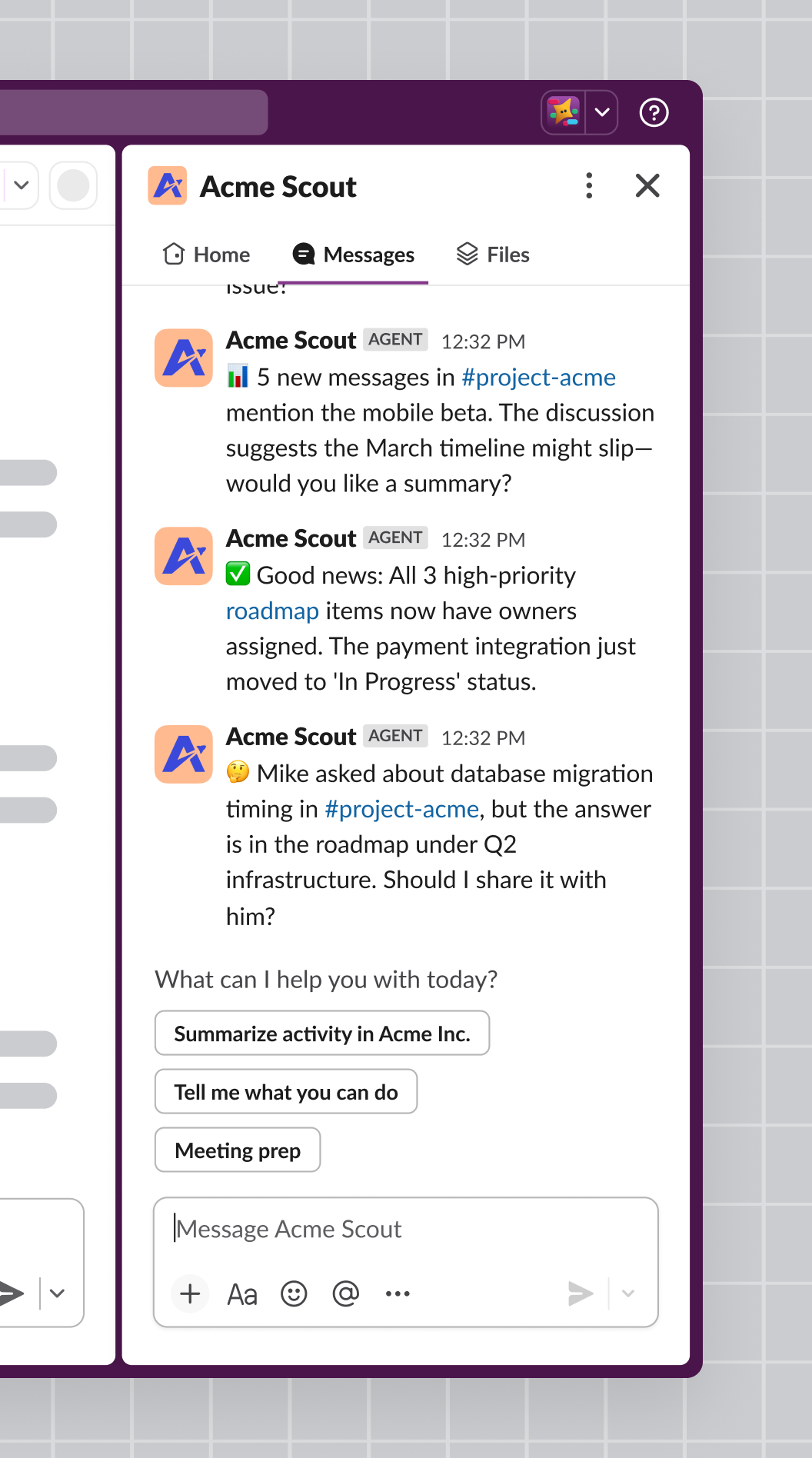Screen dimensions: 812x1458
Task: Click the colorful workspace app icon
Action: (564, 112)
